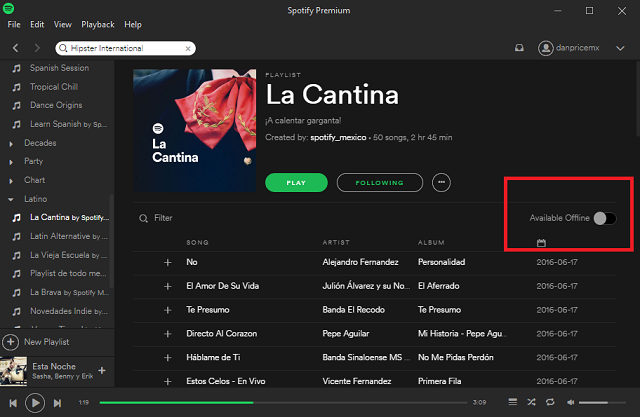Open the Help menu
Image resolution: width=640 pixels, height=417 pixels.
(x=133, y=24)
